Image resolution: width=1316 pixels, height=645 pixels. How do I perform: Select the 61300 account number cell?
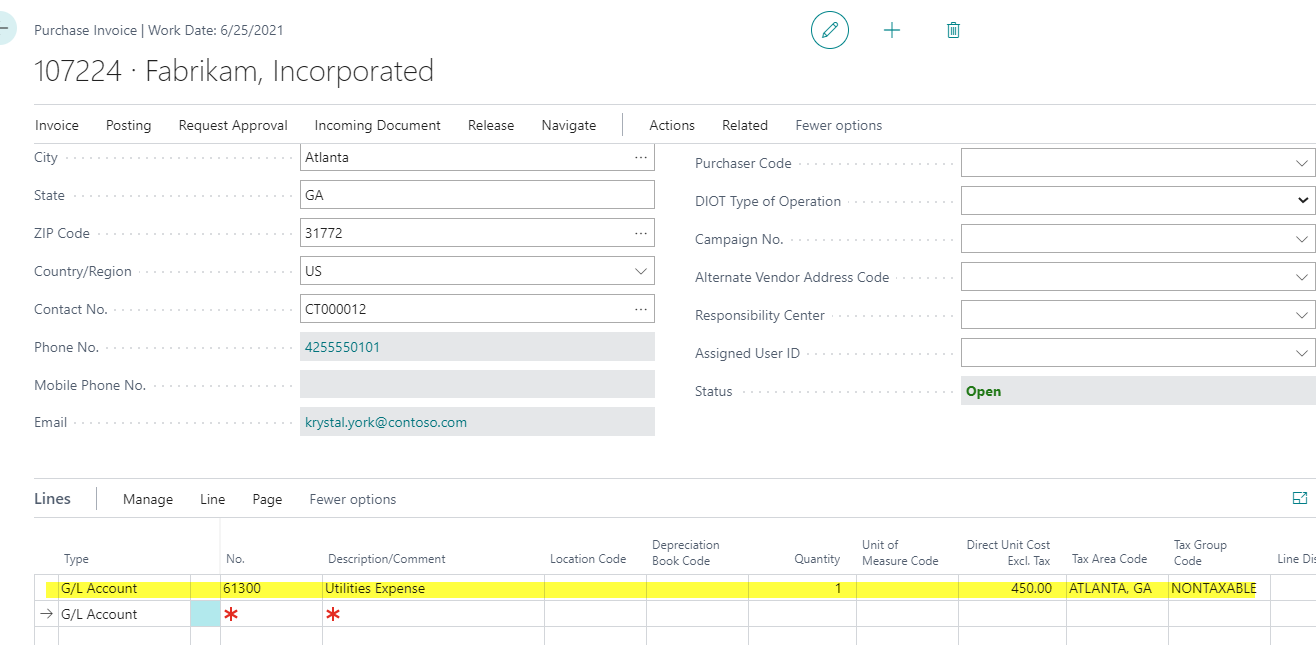(x=271, y=588)
